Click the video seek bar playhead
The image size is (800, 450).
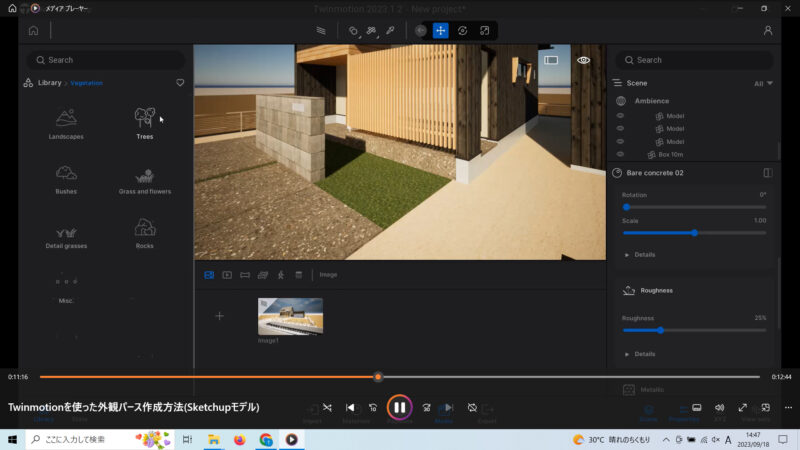click(378, 377)
